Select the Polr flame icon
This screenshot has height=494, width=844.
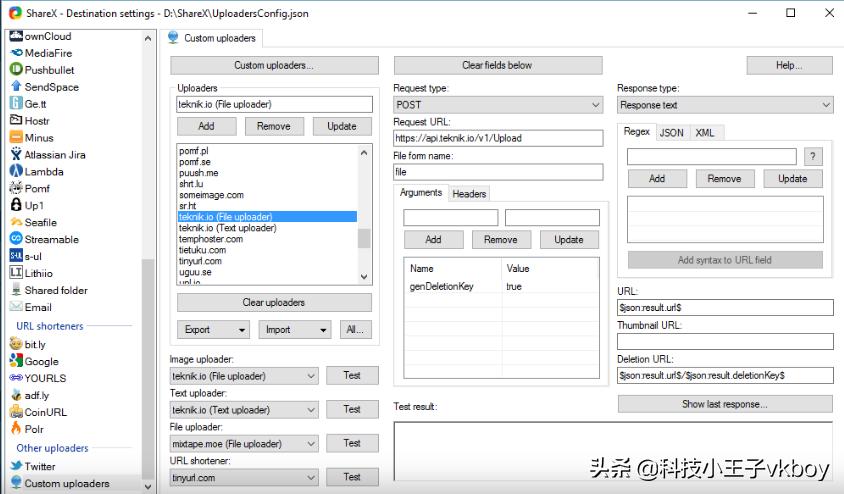(x=16, y=428)
